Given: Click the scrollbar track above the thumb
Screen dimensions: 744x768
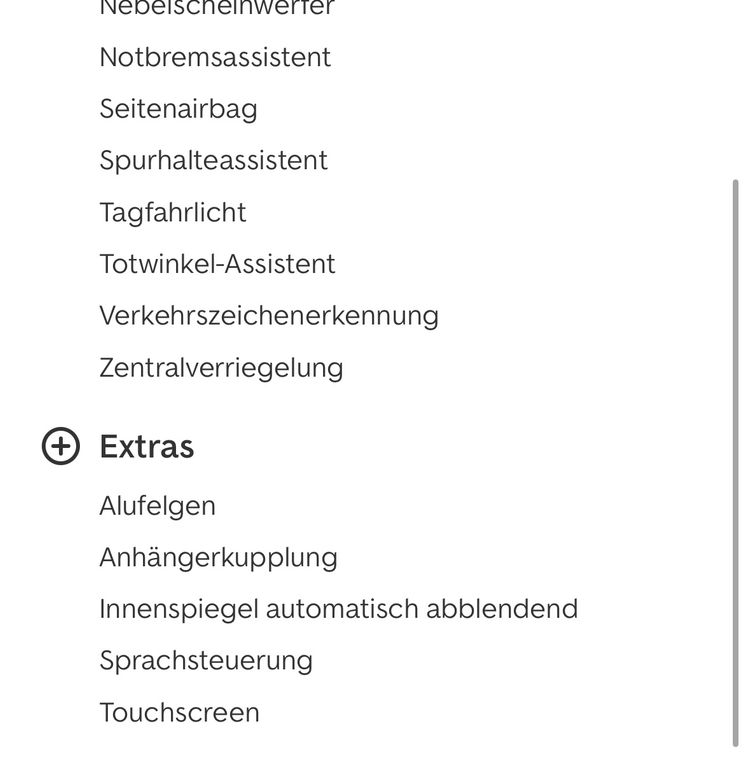Looking at the screenshot, I should (736, 90).
